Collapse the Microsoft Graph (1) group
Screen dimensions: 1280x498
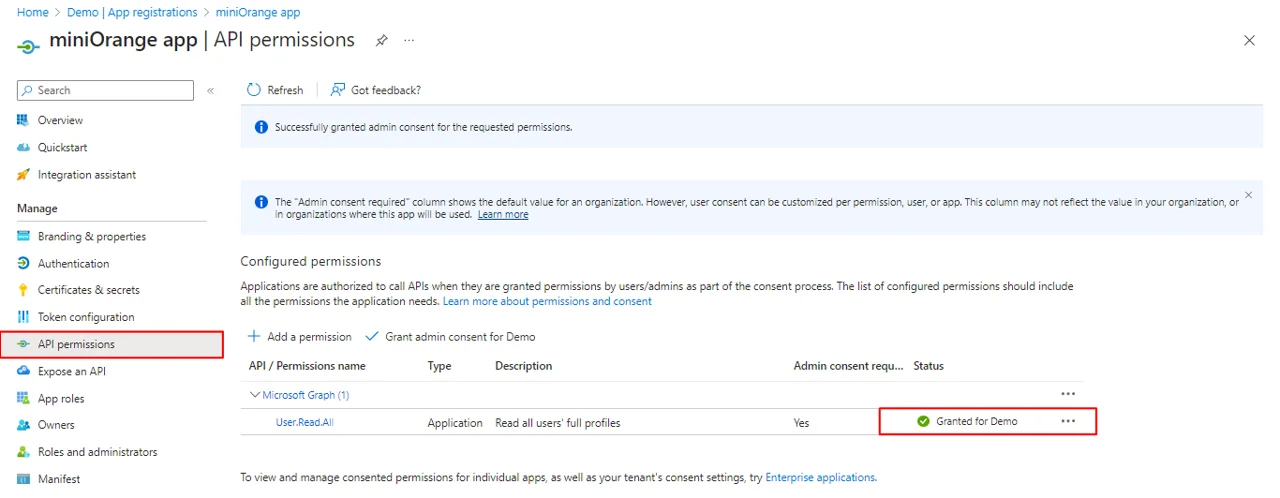tap(254, 395)
